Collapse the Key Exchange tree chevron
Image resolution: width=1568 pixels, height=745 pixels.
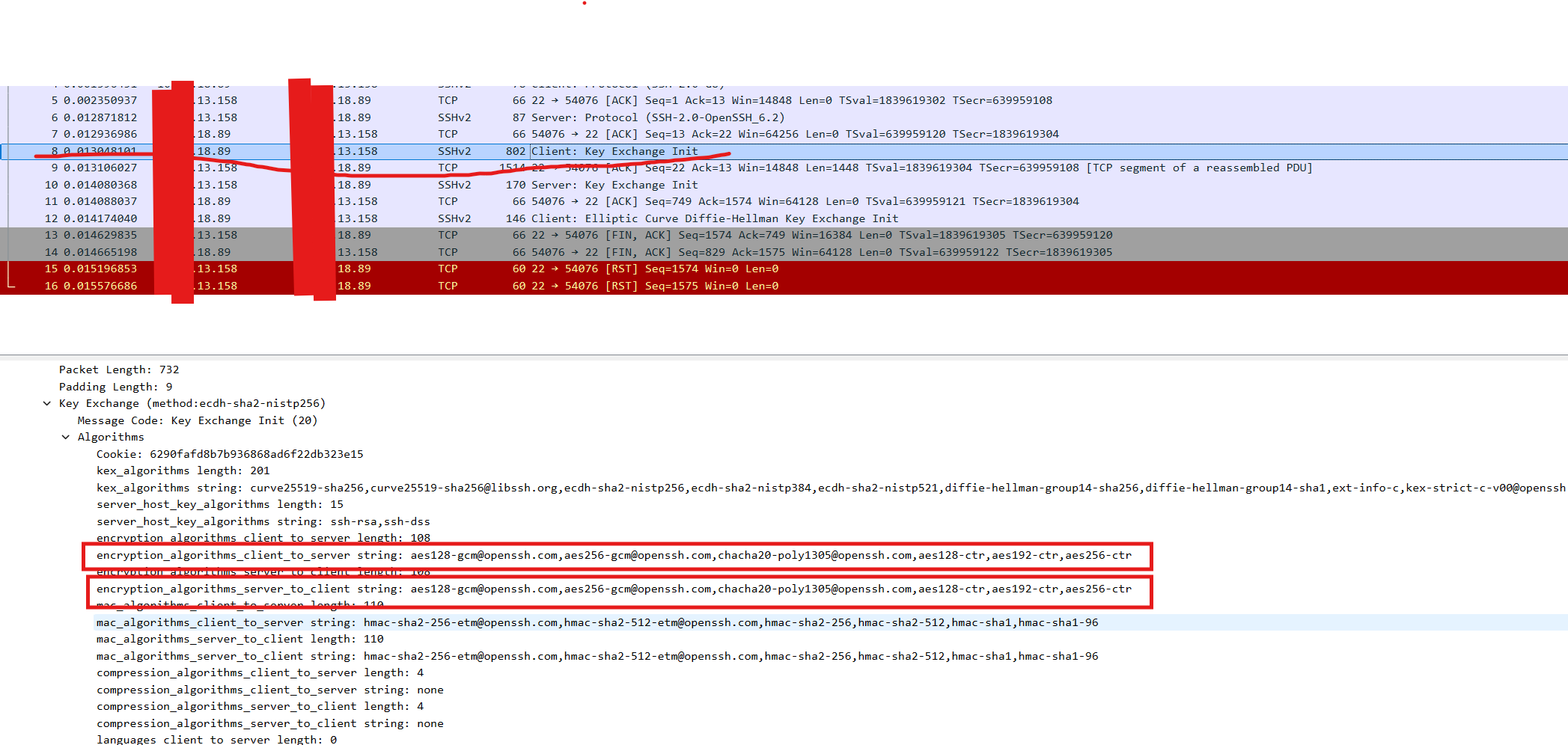pyautogui.click(x=47, y=404)
